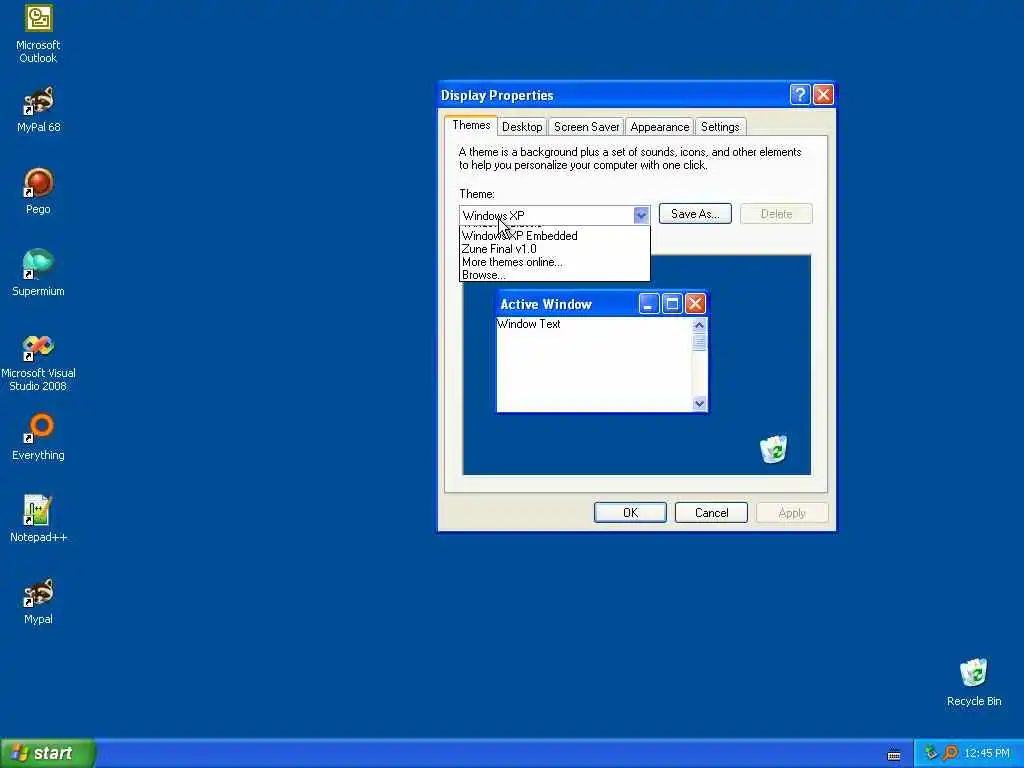Image resolution: width=1024 pixels, height=768 pixels.
Task: Switch to the Desktop tab
Action: click(x=522, y=127)
